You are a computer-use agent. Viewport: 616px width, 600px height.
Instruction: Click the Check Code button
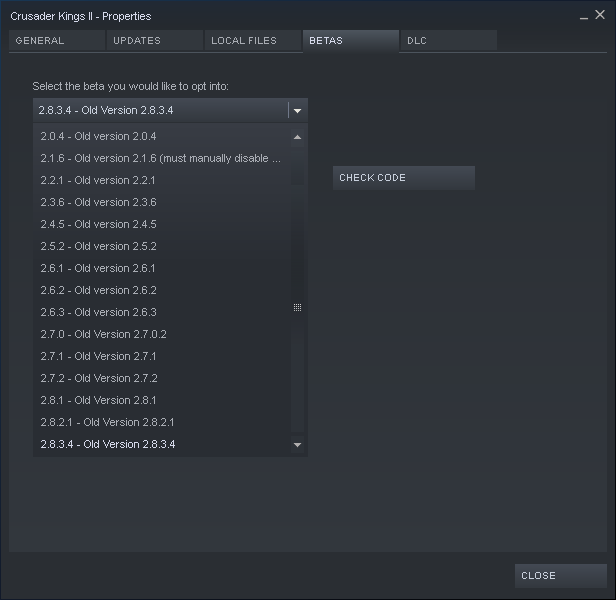[404, 178]
